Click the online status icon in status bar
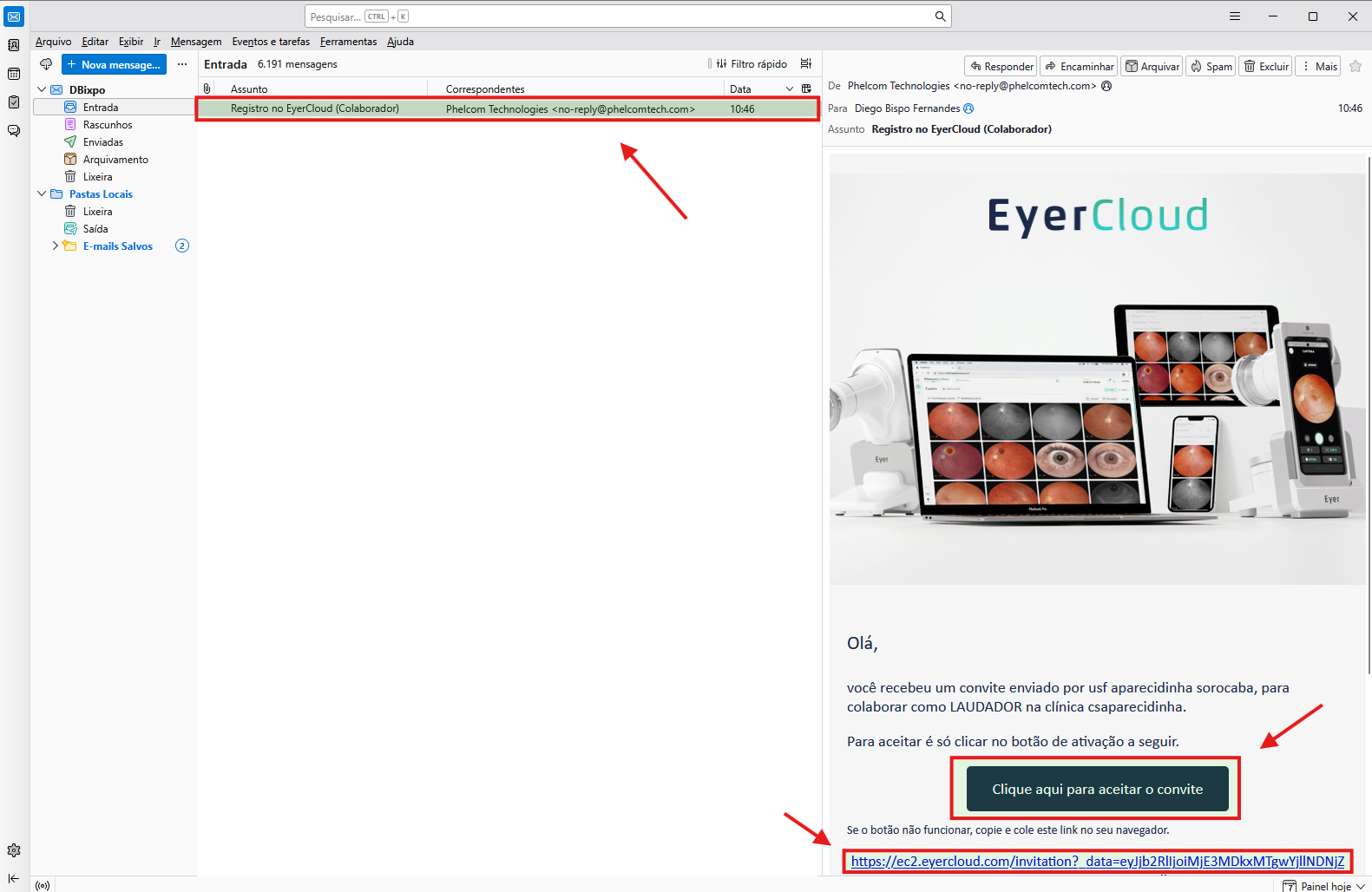This screenshot has height=892, width=1372. tap(43, 885)
